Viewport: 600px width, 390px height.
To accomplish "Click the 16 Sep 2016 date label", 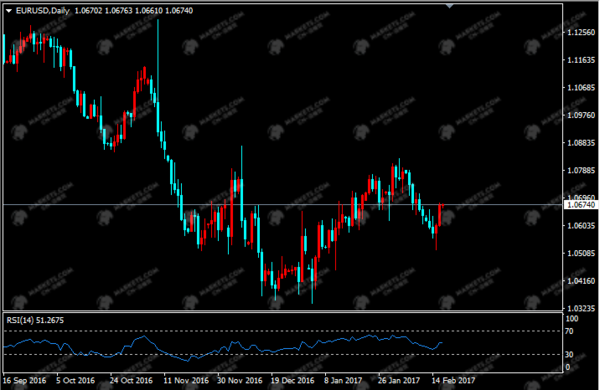I will tap(24, 380).
